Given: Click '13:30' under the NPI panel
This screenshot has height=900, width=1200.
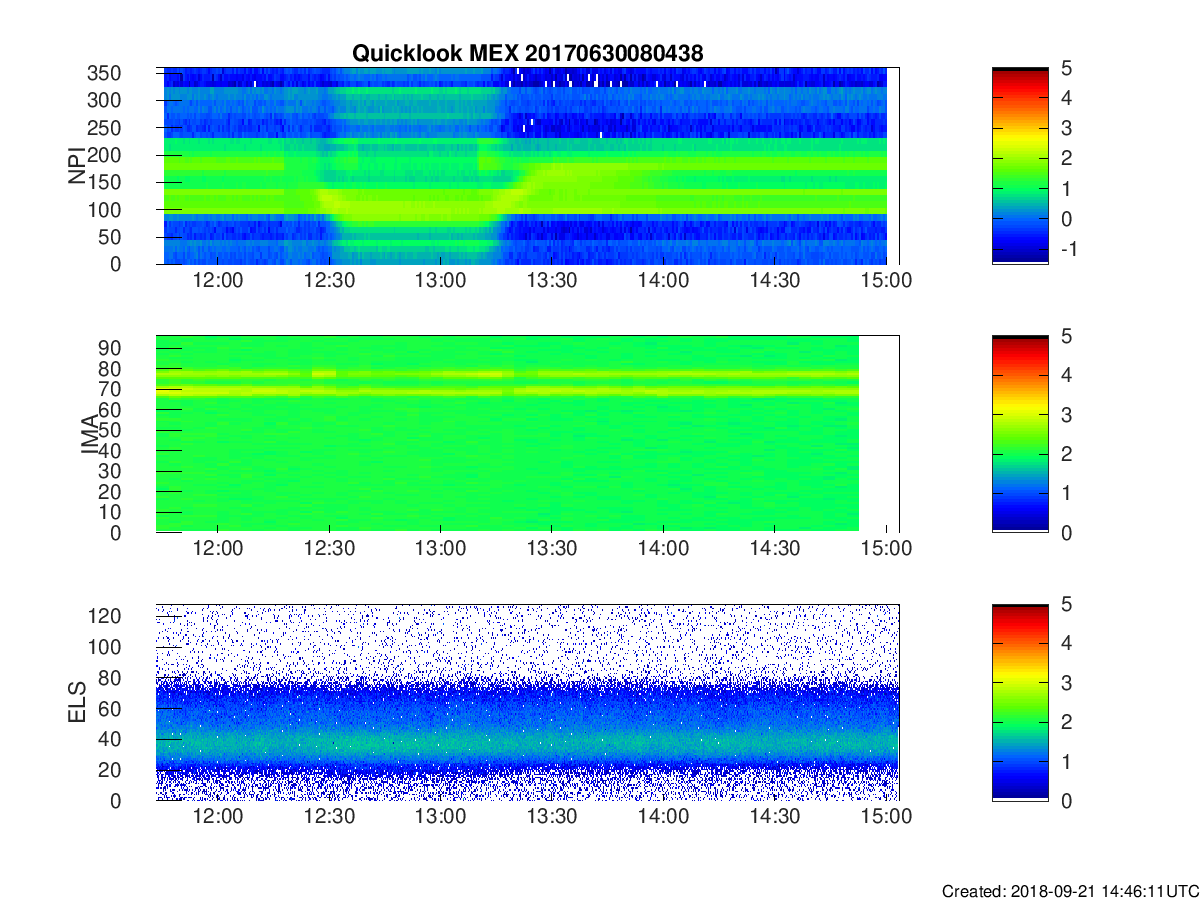Looking at the screenshot, I should 552,282.
